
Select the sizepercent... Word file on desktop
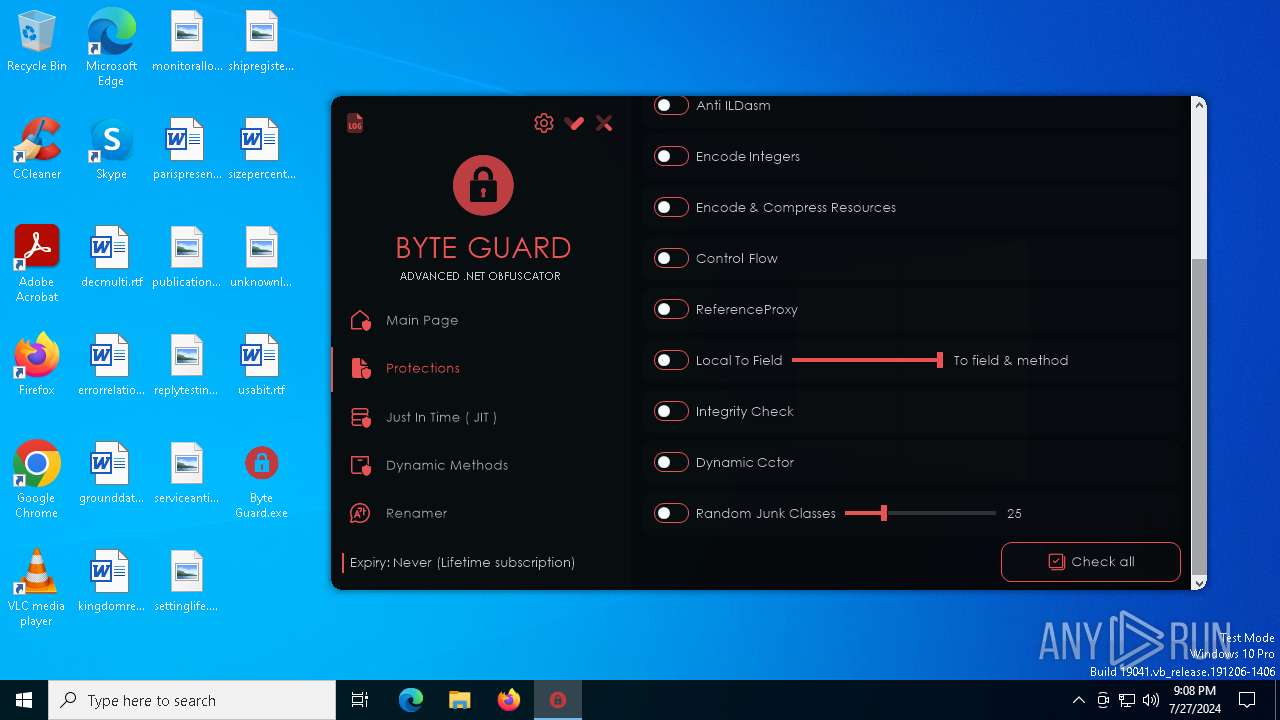click(x=261, y=148)
